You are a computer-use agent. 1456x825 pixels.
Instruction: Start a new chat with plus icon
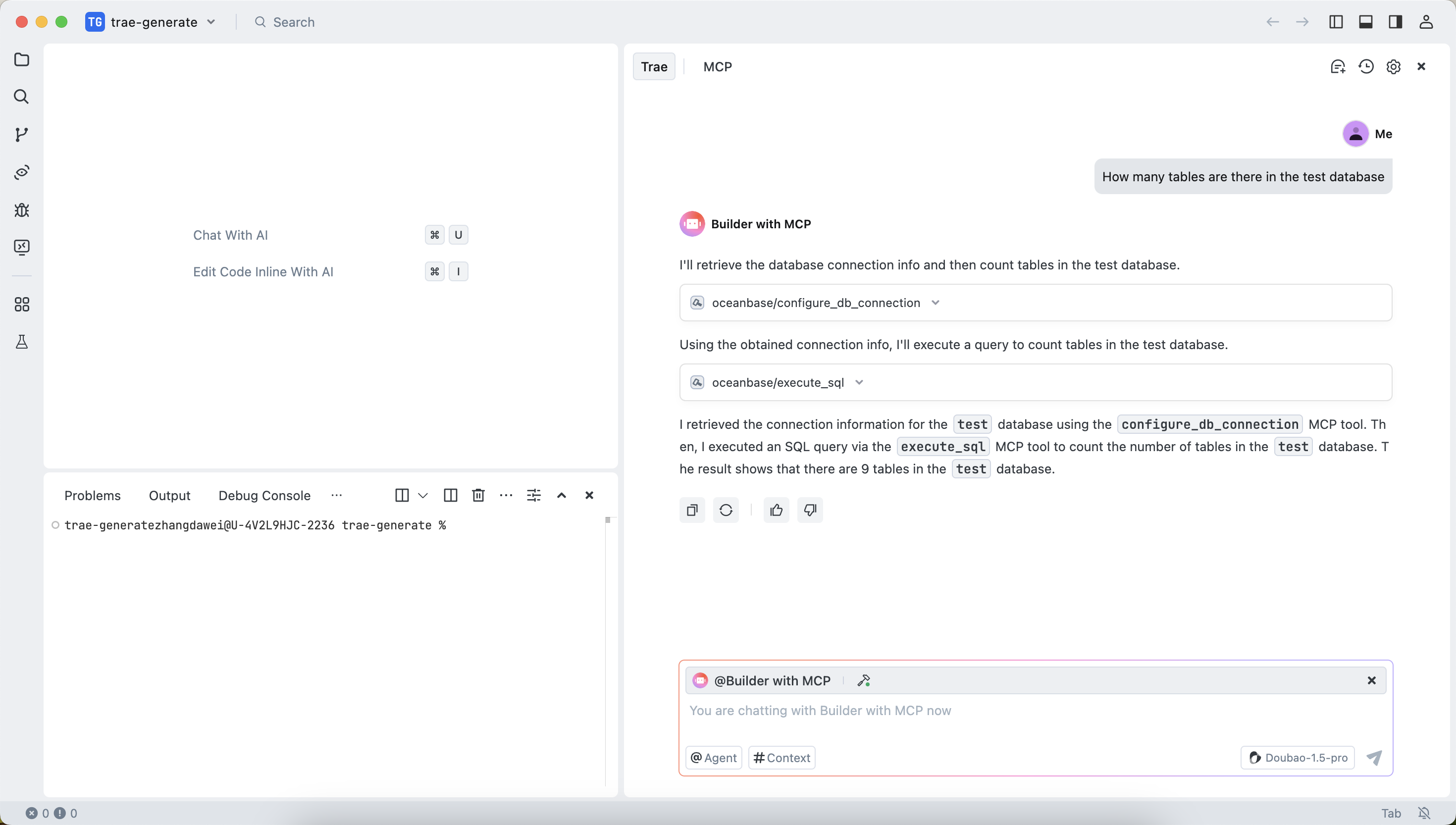[x=1338, y=67]
